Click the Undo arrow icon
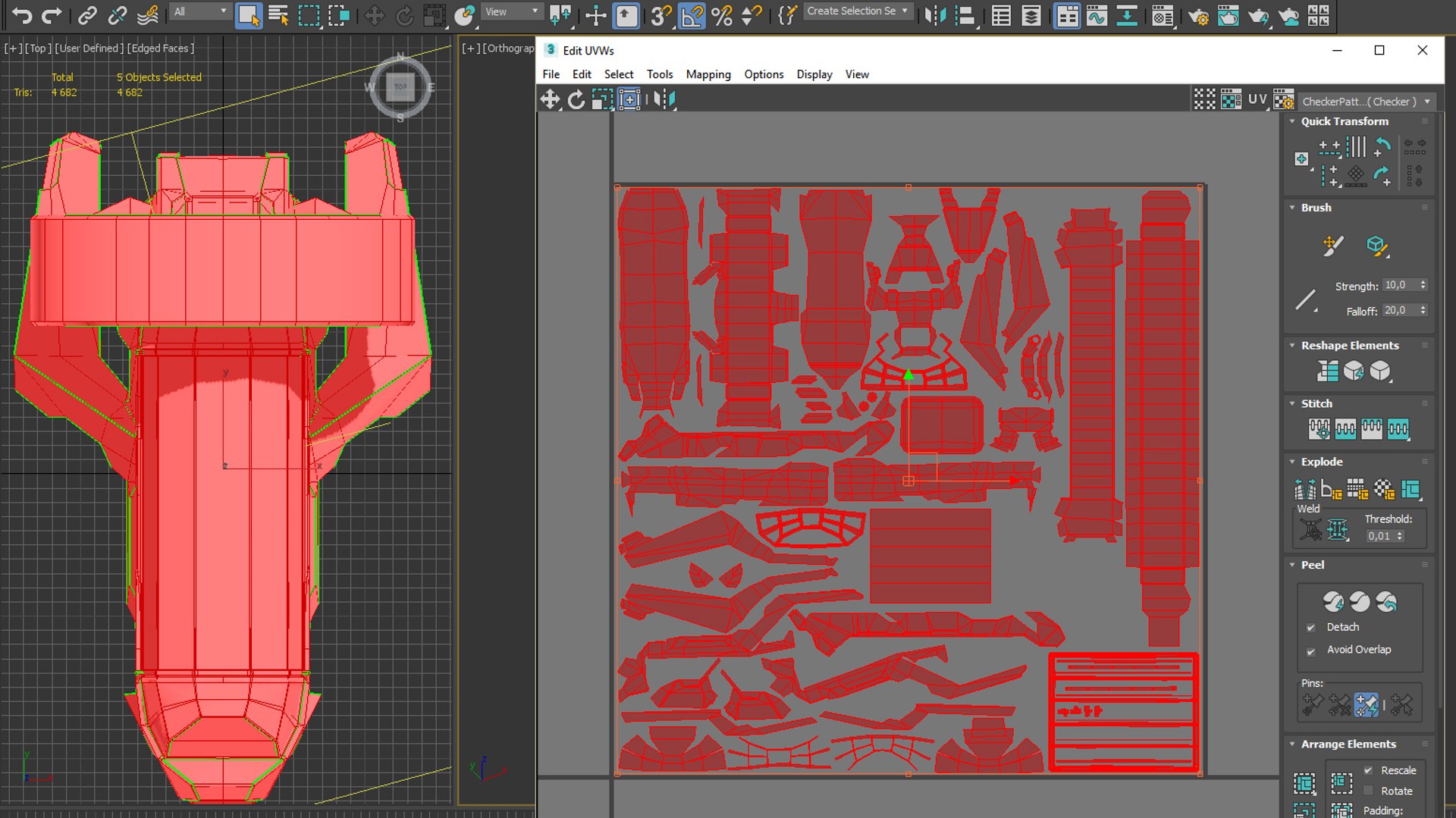Viewport: 1456px width, 818px height. [21, 14]
